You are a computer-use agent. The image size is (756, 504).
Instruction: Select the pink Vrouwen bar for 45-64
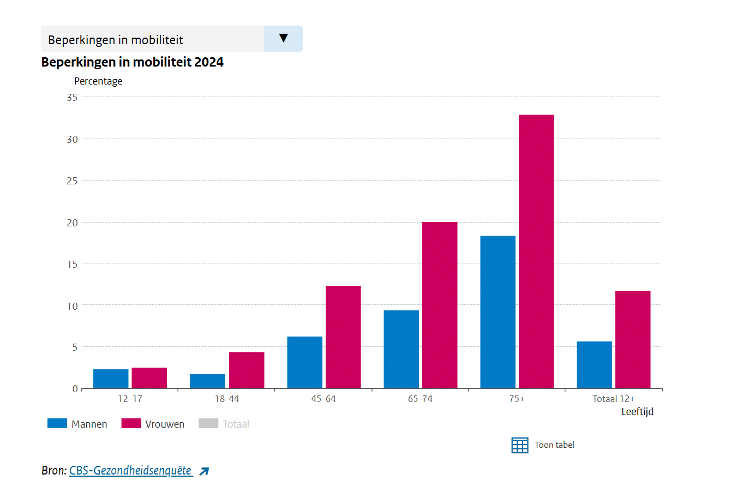pyautogui.click(x=343, y=337)
